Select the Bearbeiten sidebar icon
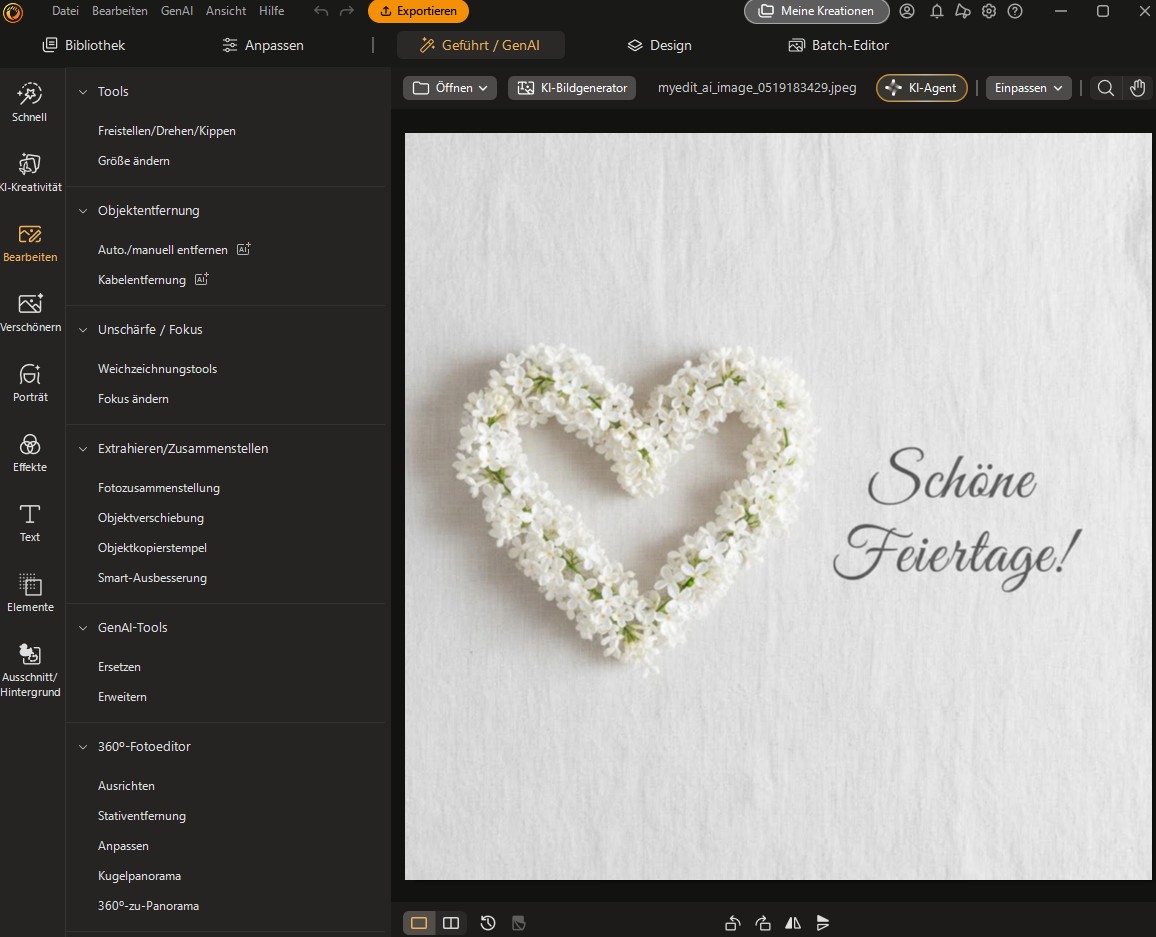 (x=29, y=243)
